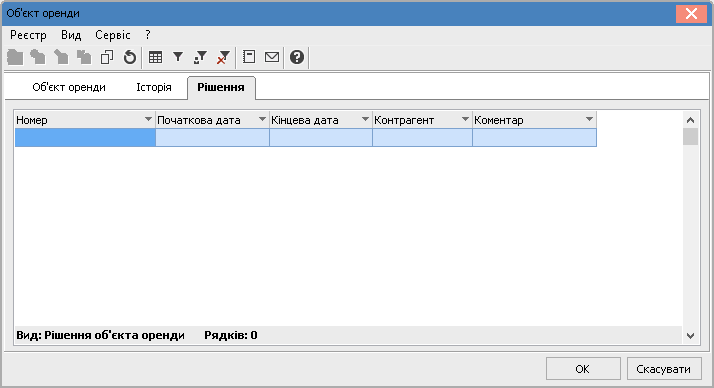Screen dimensions: 714x388
Task: Select the empty Початкова дата cell
Action: [x=213, y=138]
